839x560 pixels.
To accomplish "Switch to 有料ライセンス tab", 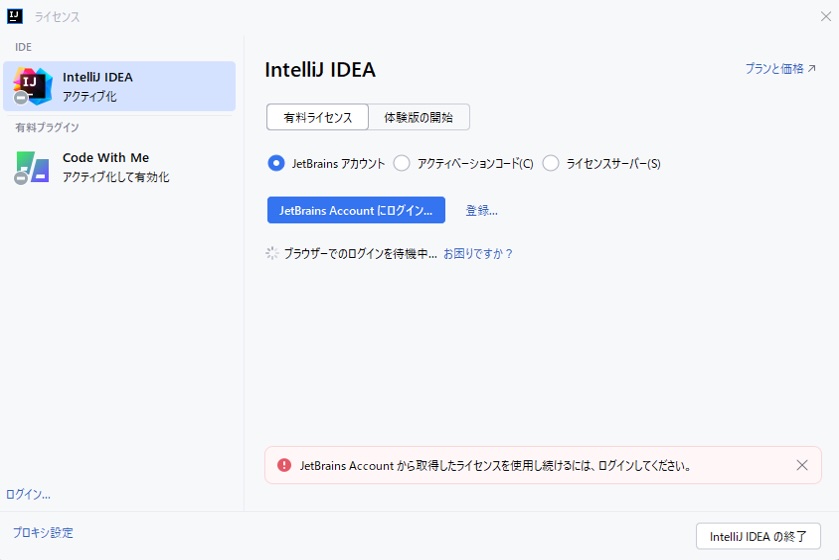I will coord(317,117).
